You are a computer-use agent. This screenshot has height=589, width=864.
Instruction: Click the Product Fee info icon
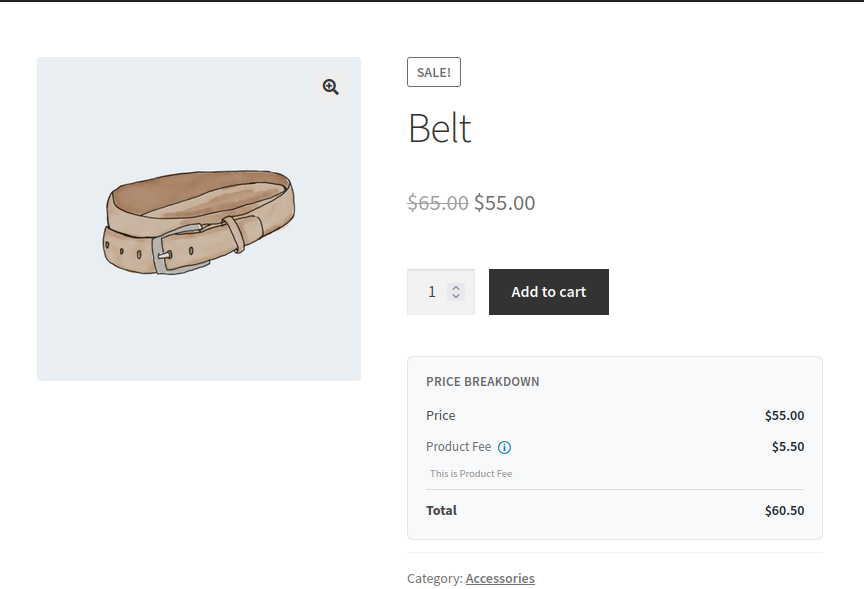tap(505, 447)
